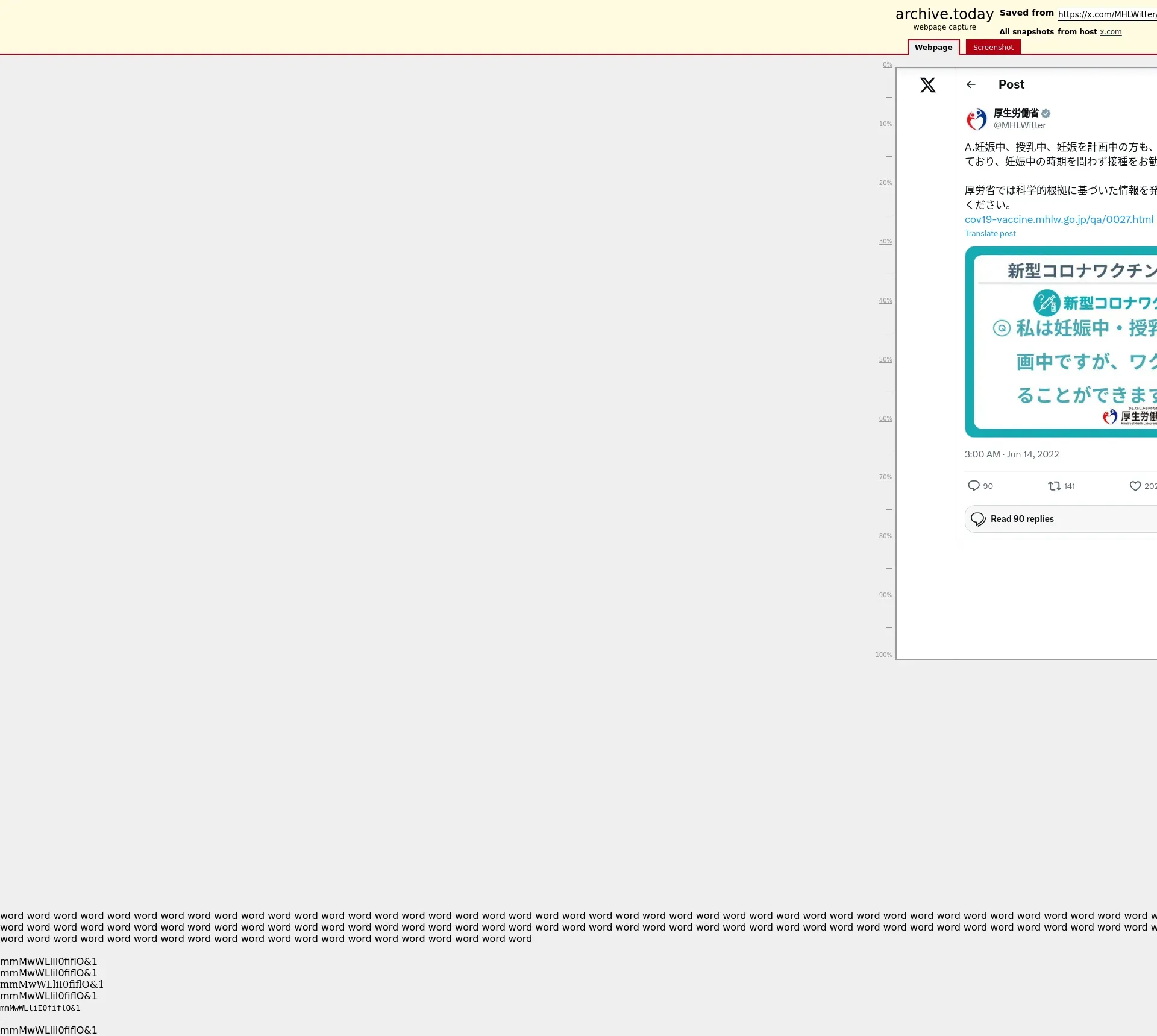This screenshot has height=1036, width=1157.
Task: Click the repost icon showing 141
Action: coord(1054,486)
